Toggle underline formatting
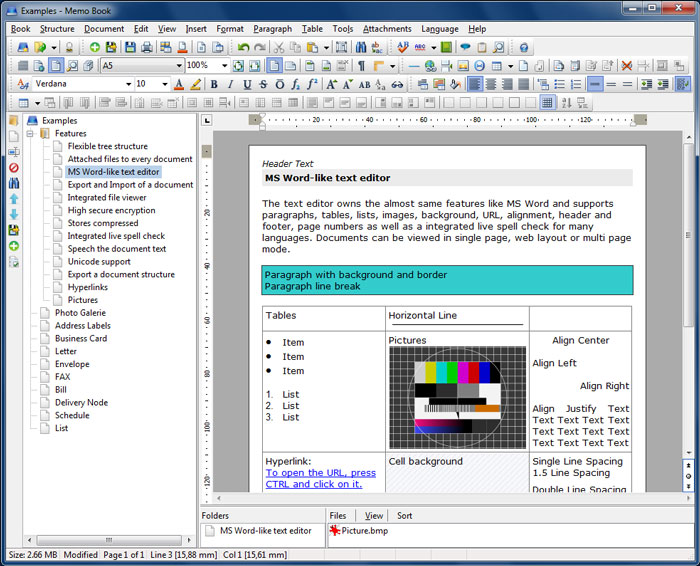Screen dimensions: 700x566 247,84
